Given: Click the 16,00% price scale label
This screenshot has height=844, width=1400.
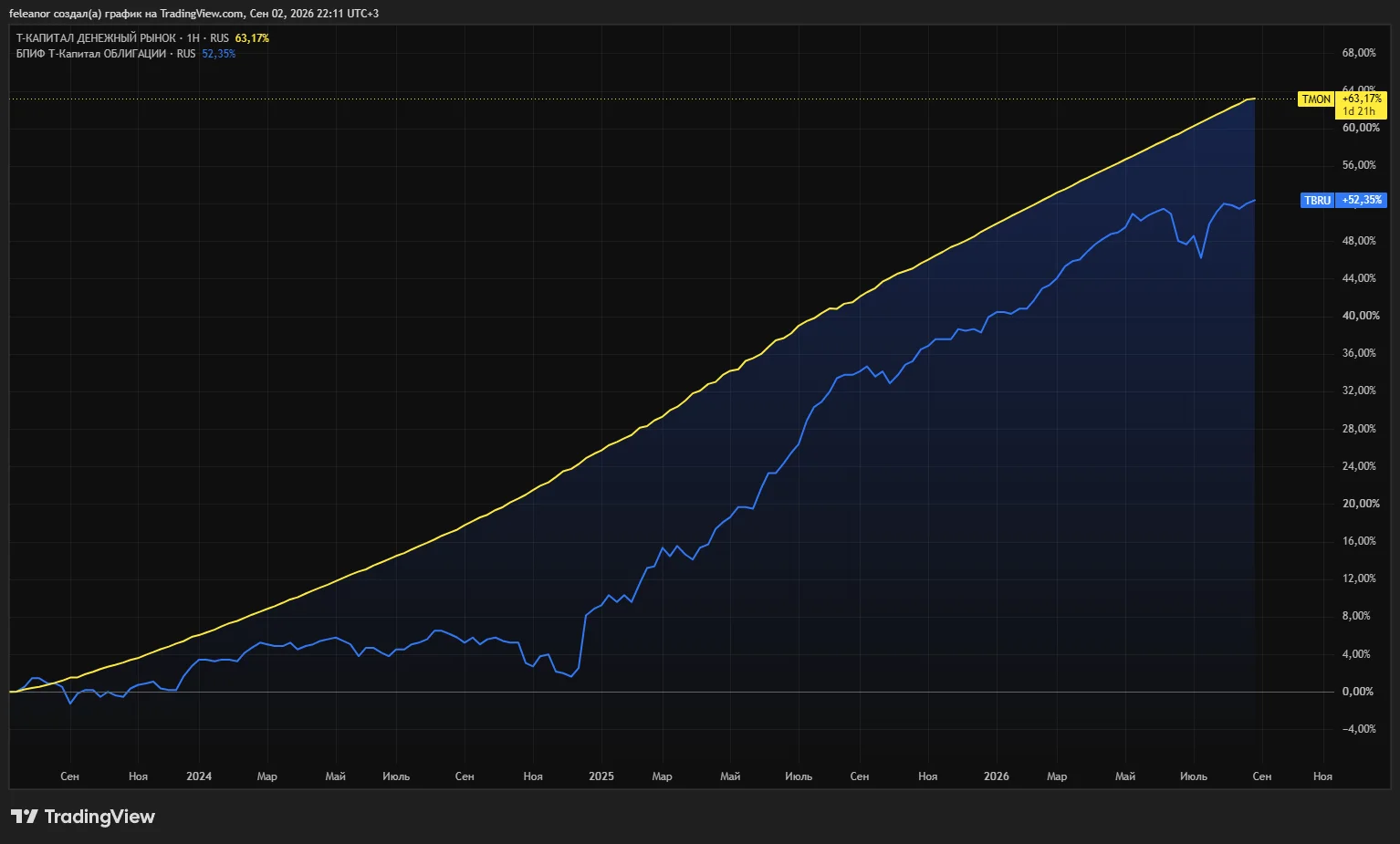Looking at the screenshot, I should (x=1359, y=541).
